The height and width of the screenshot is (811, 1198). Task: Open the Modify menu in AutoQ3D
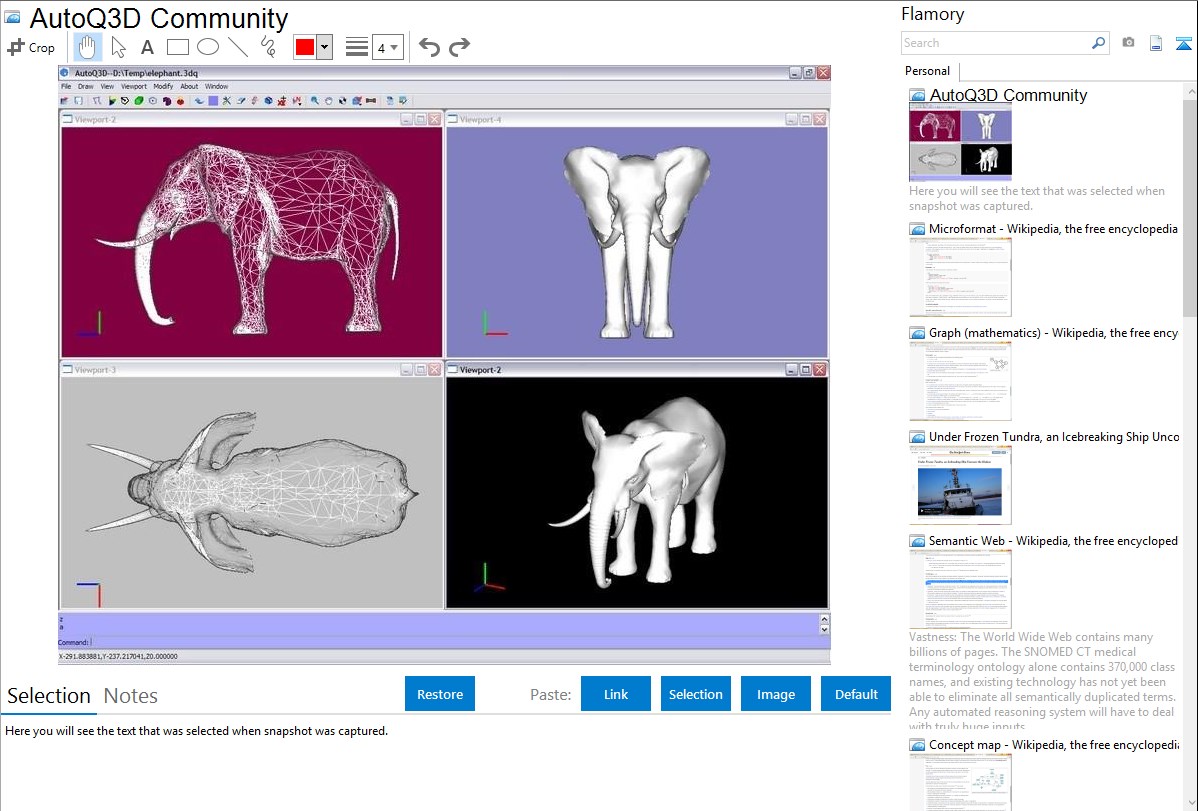pos(163,86)
